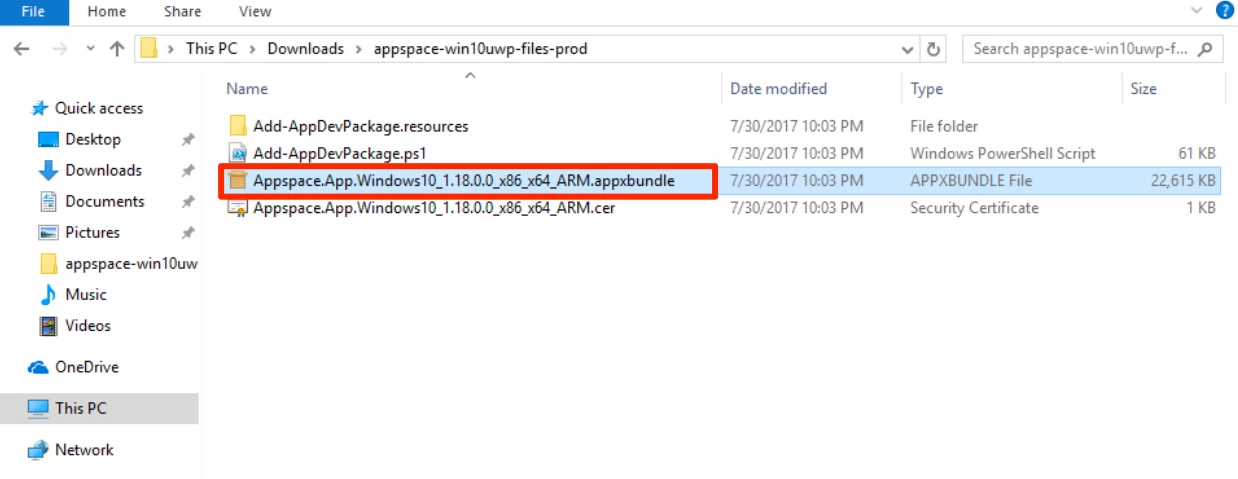This screenshot has width=1238, height=479.
Task: Switch to the View ribbon tab
Action: click(255, 11)
